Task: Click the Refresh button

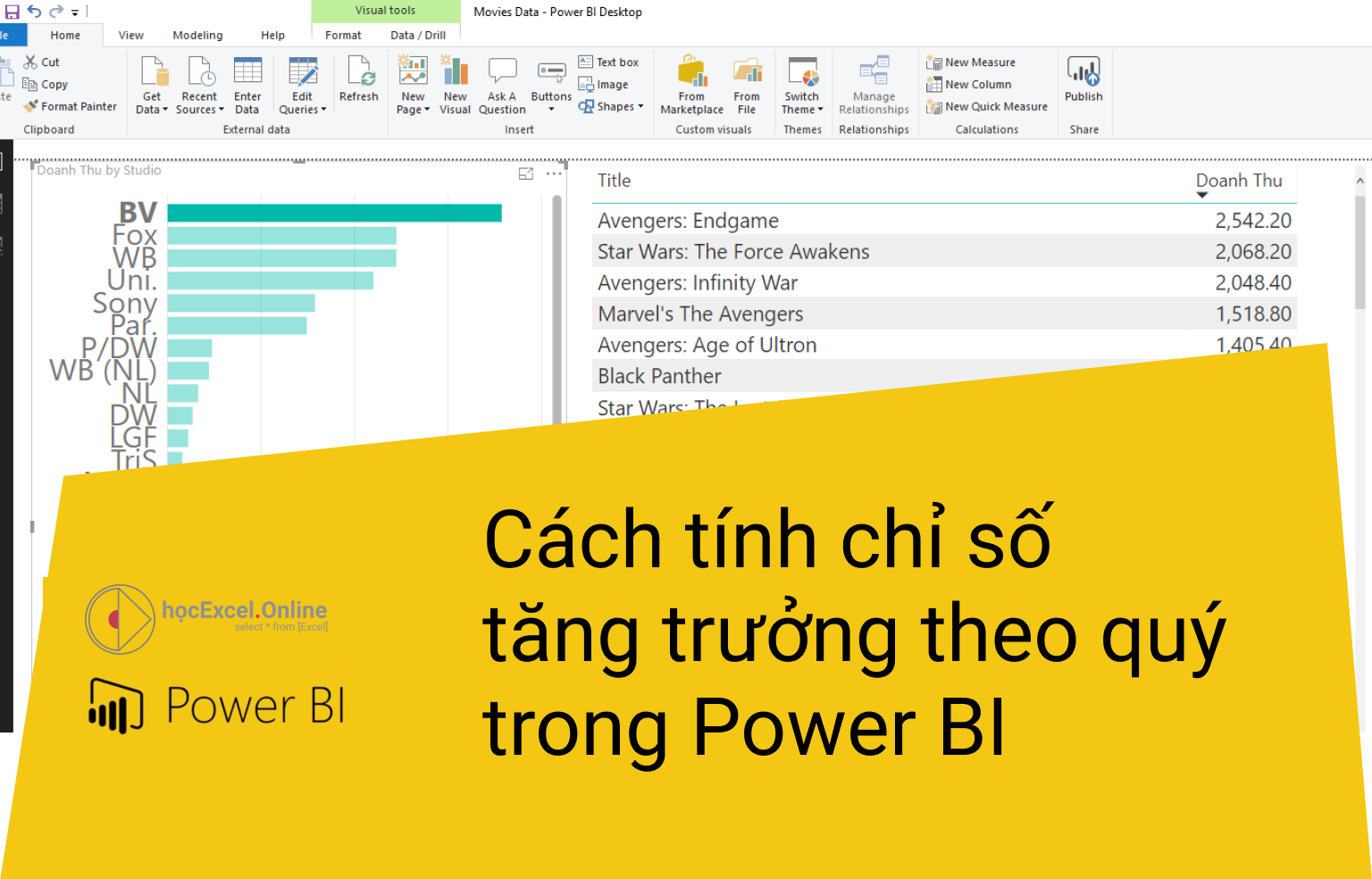Action: (x=359, y=79)
